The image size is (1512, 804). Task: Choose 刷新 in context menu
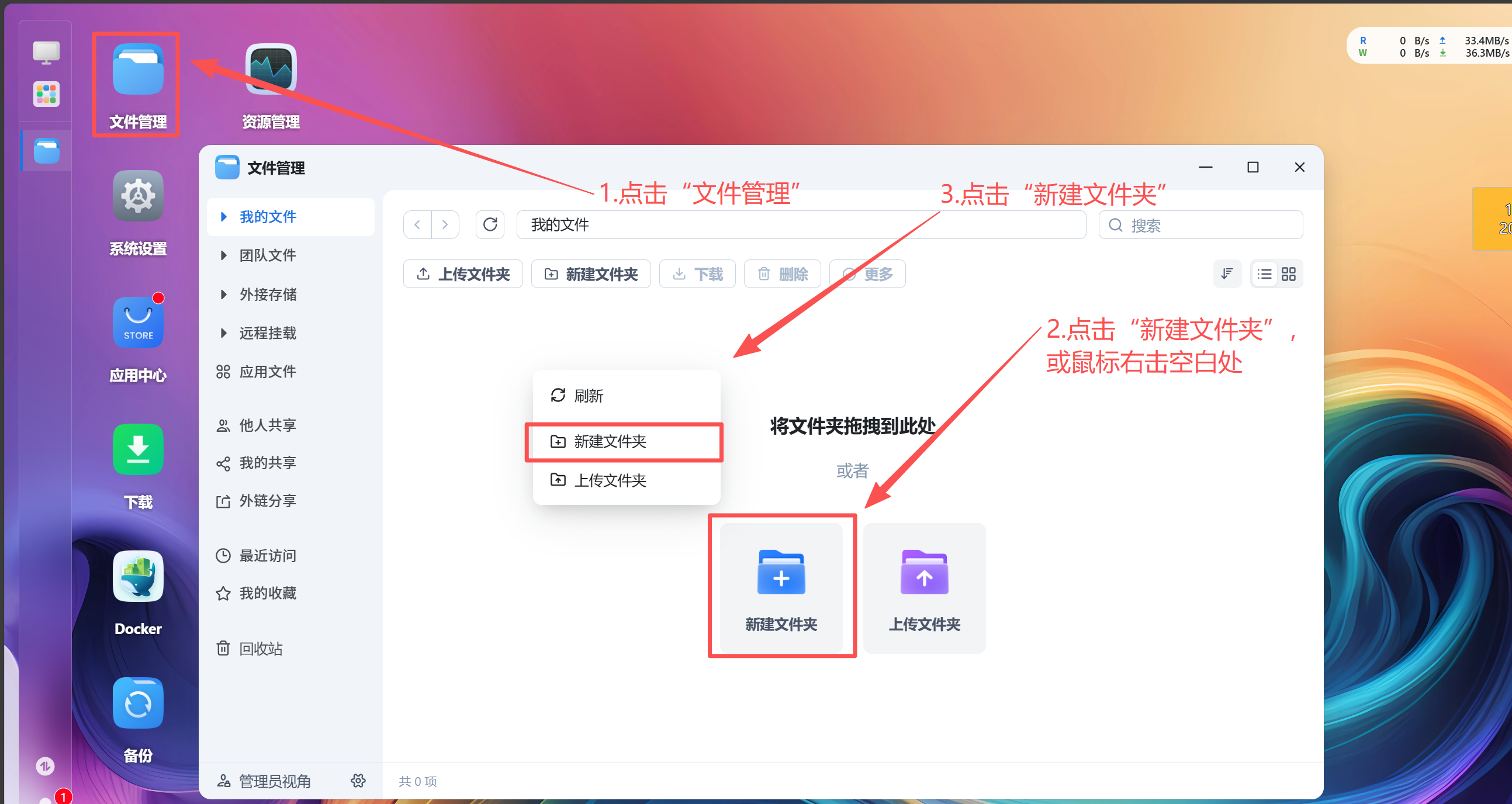[588, 396]
